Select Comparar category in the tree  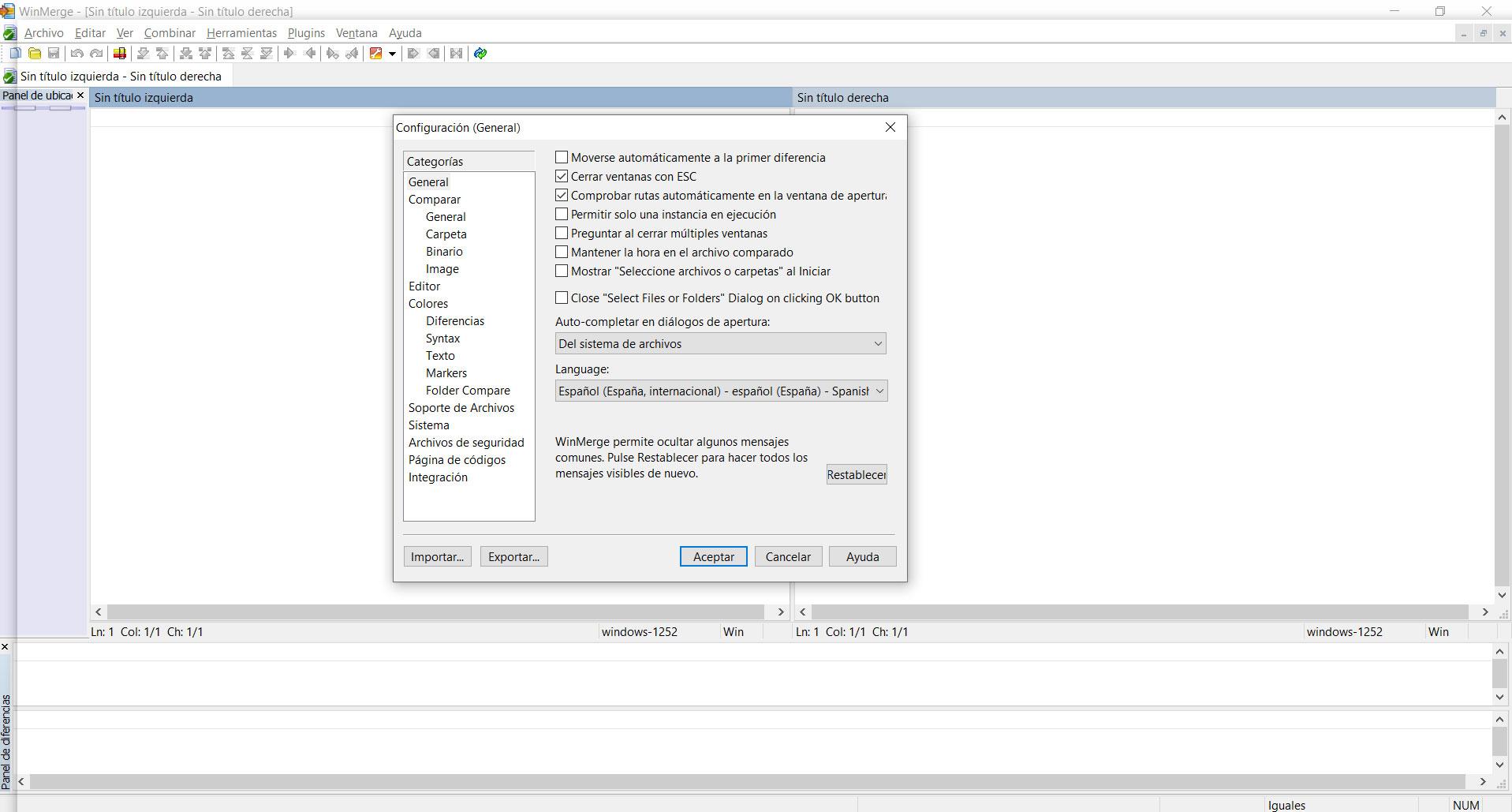(435, 200)
